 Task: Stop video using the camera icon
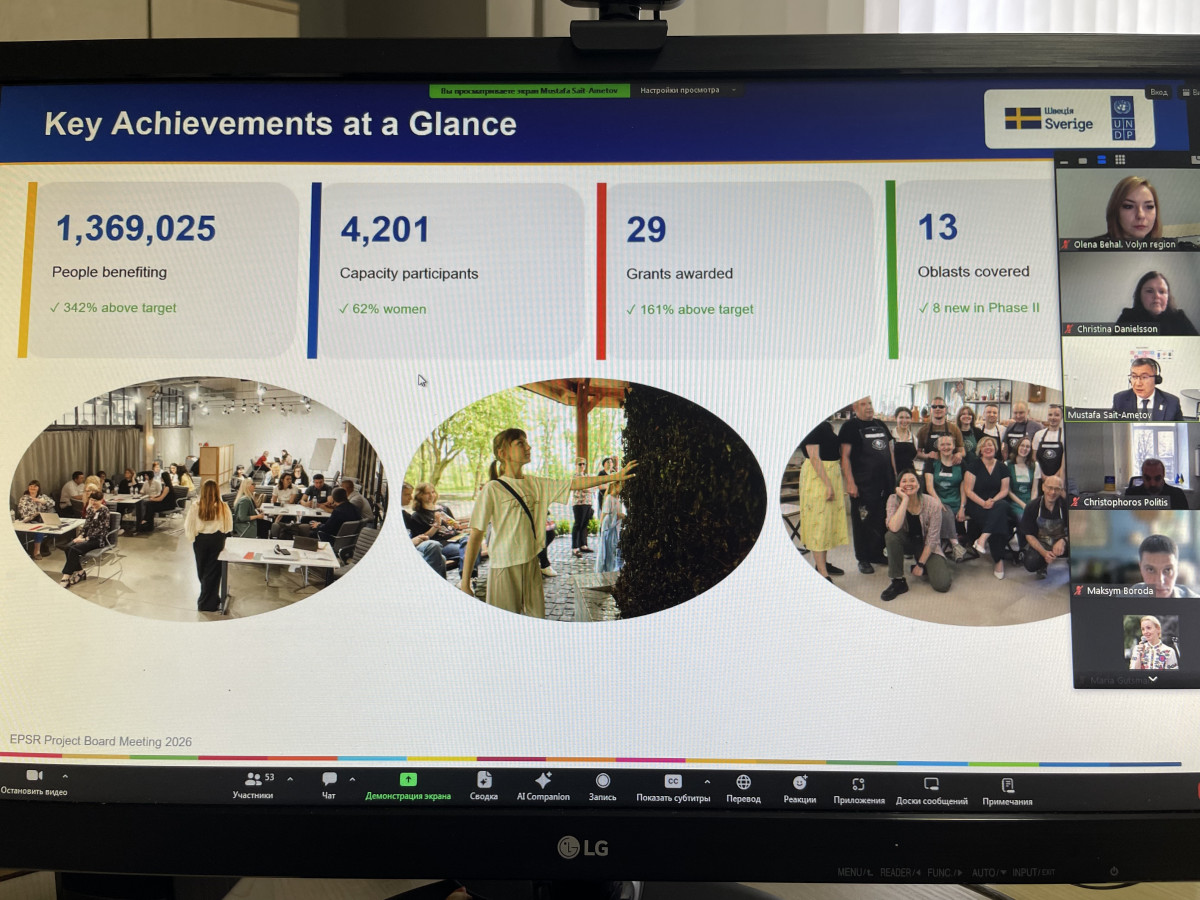pos(34,777)
